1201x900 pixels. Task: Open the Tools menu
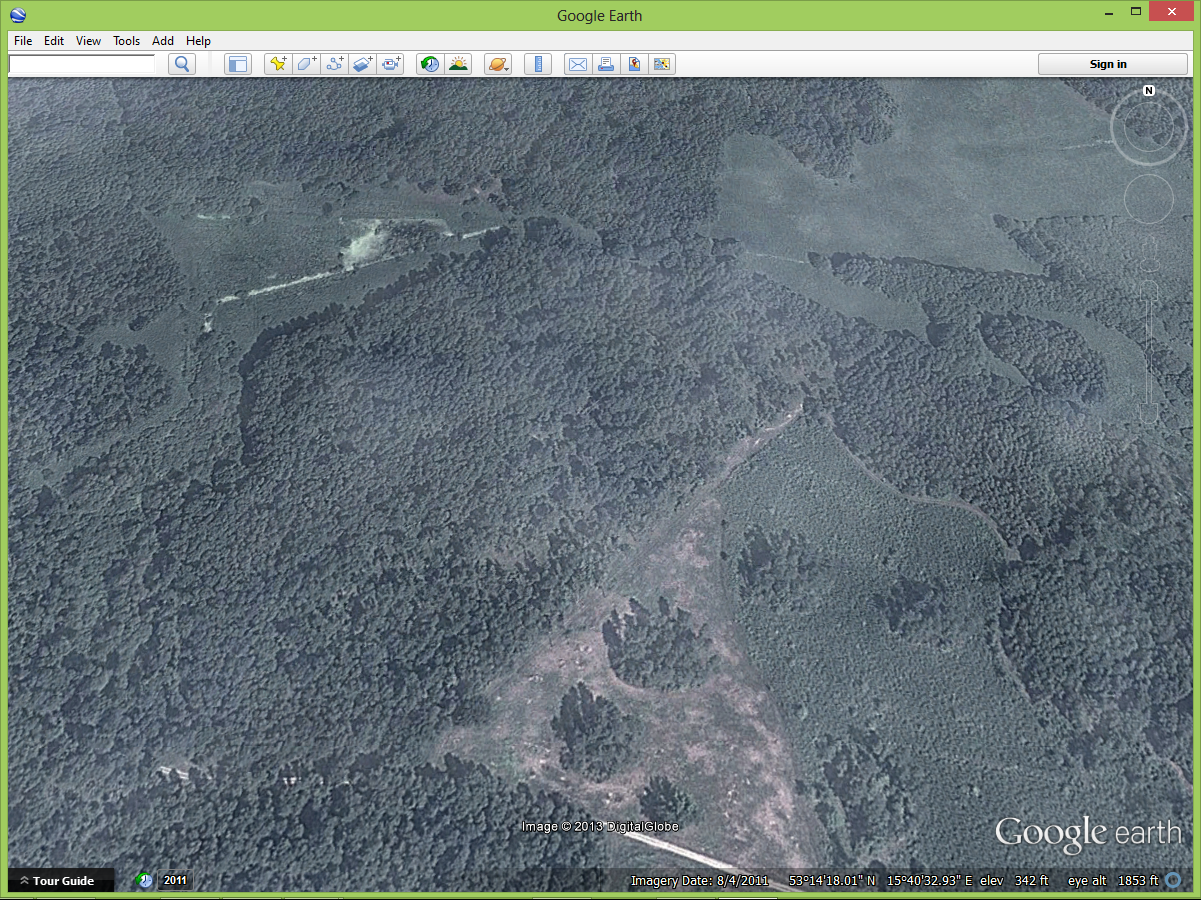126,41
